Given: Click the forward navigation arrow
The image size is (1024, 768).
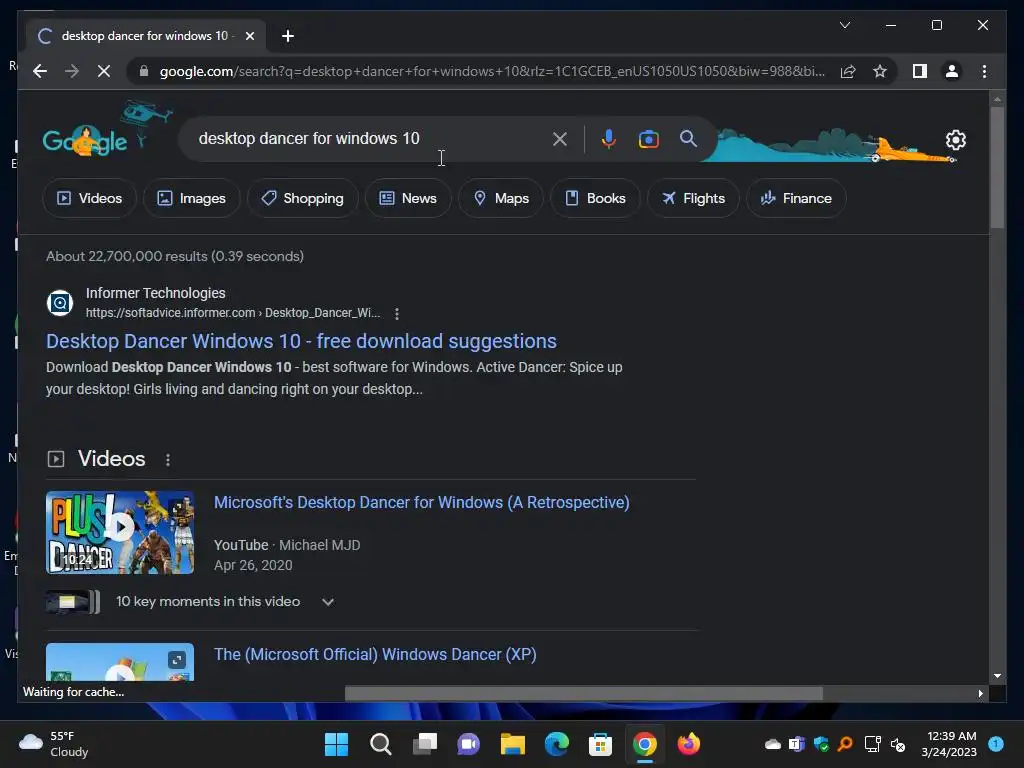Looking at the screenshot, I should pyautogui.click(x=72, y=71).
